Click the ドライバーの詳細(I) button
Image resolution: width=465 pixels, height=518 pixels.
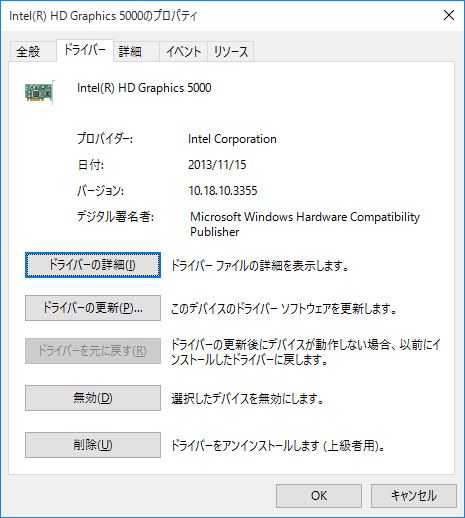(93, 265)
